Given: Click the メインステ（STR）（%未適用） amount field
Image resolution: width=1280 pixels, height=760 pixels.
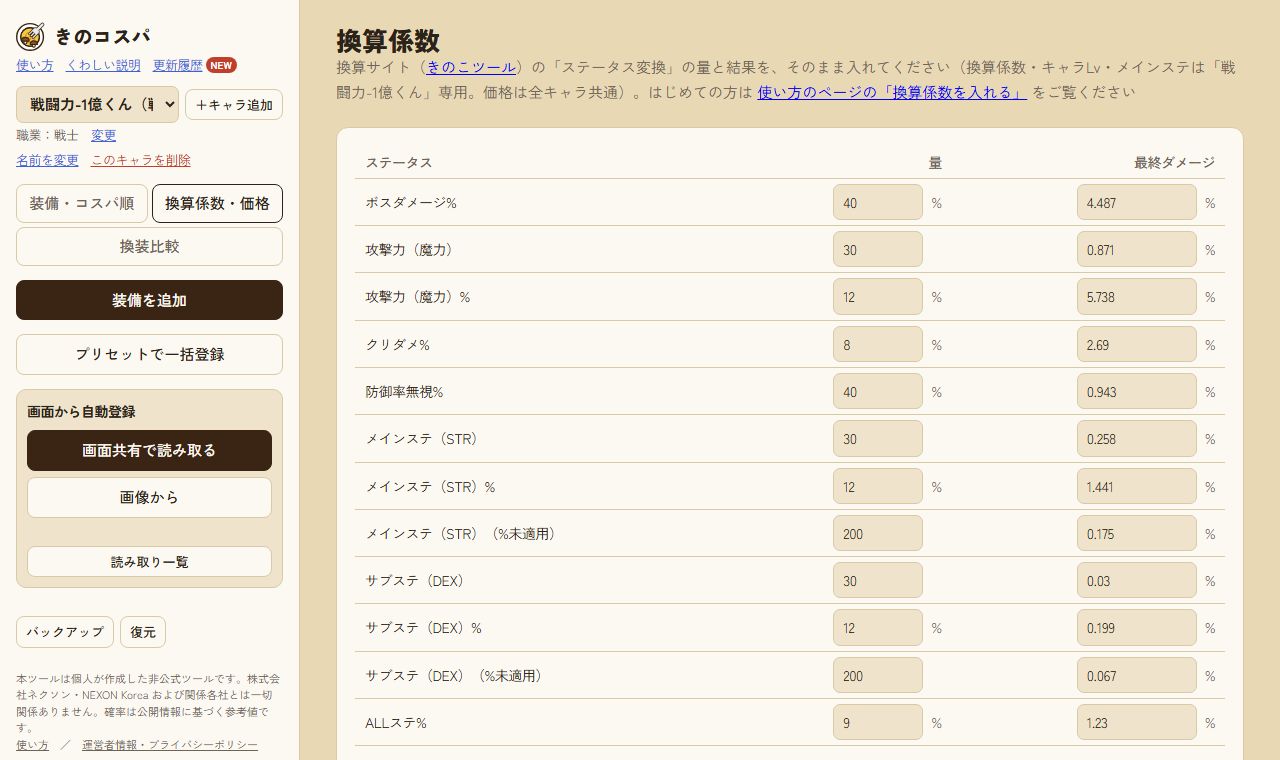Looking at the screenshot, I should coord(878,533).
